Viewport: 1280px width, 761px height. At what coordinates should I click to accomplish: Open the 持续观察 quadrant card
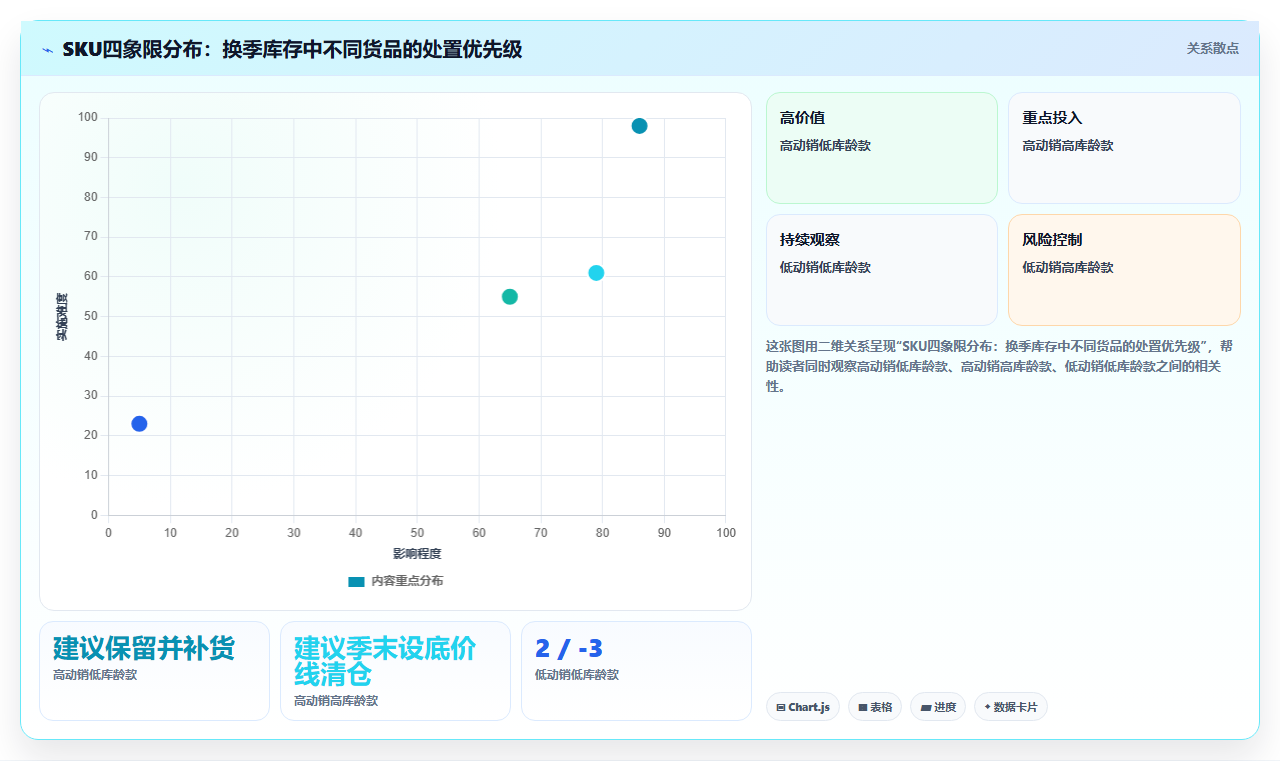[x=882, y=270]
